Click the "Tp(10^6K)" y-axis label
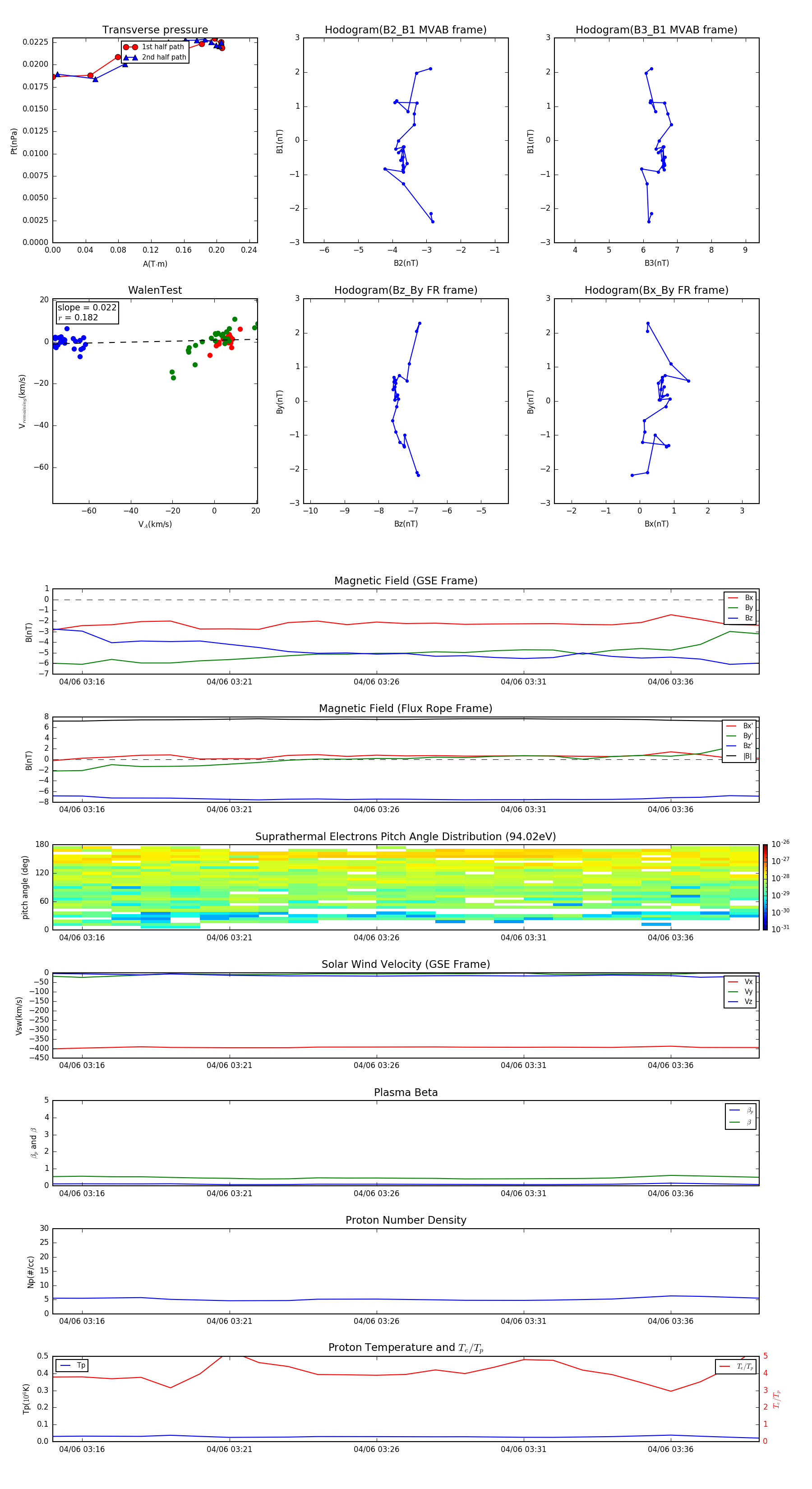Viewport: 812px width, 1489px height. click(x=26, y=1399)
